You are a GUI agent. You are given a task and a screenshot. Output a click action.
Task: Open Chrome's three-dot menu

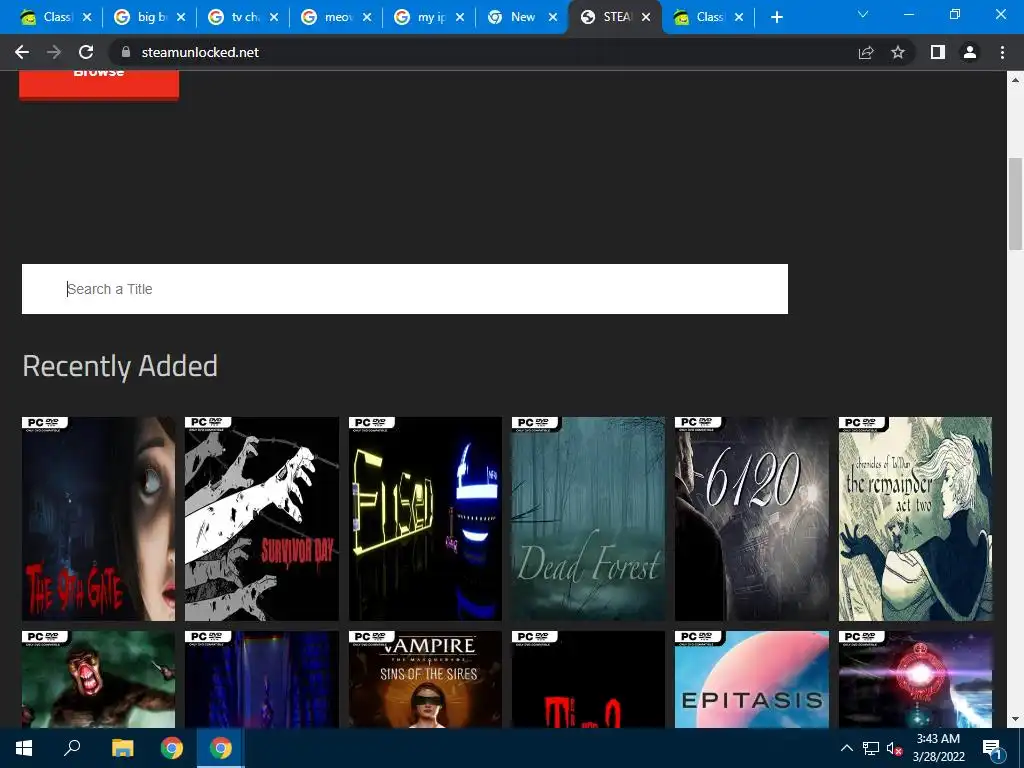click(1002, 52)
